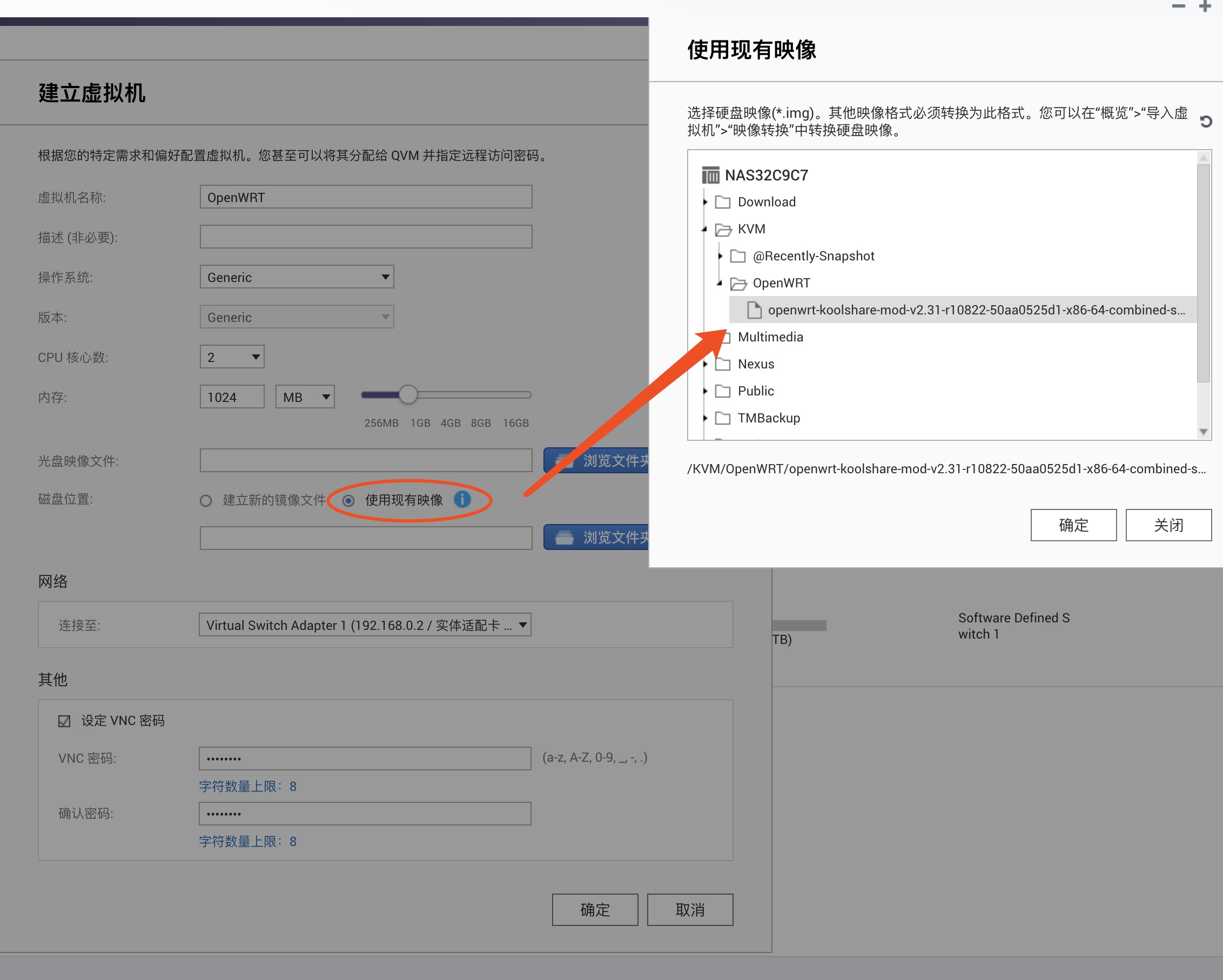Image resolution: width=1223 pixels, height=980 pixels.
Task: Click the 使用现有映像 radio button
Action: point(349,500)
